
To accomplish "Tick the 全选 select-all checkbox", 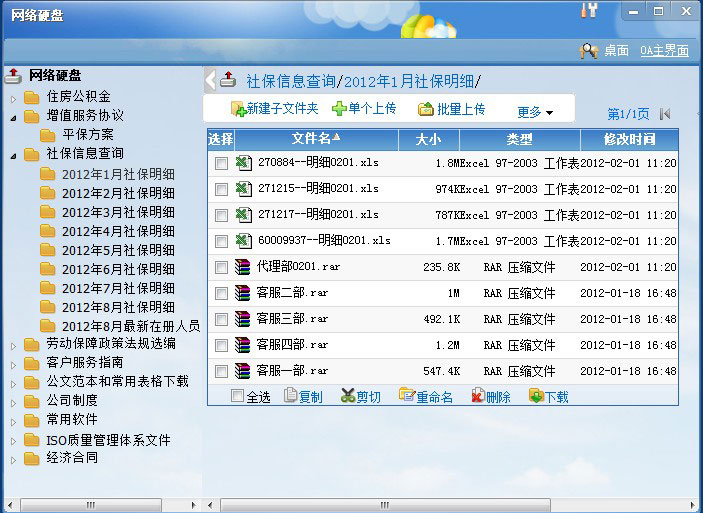I will tap(237, 396).
